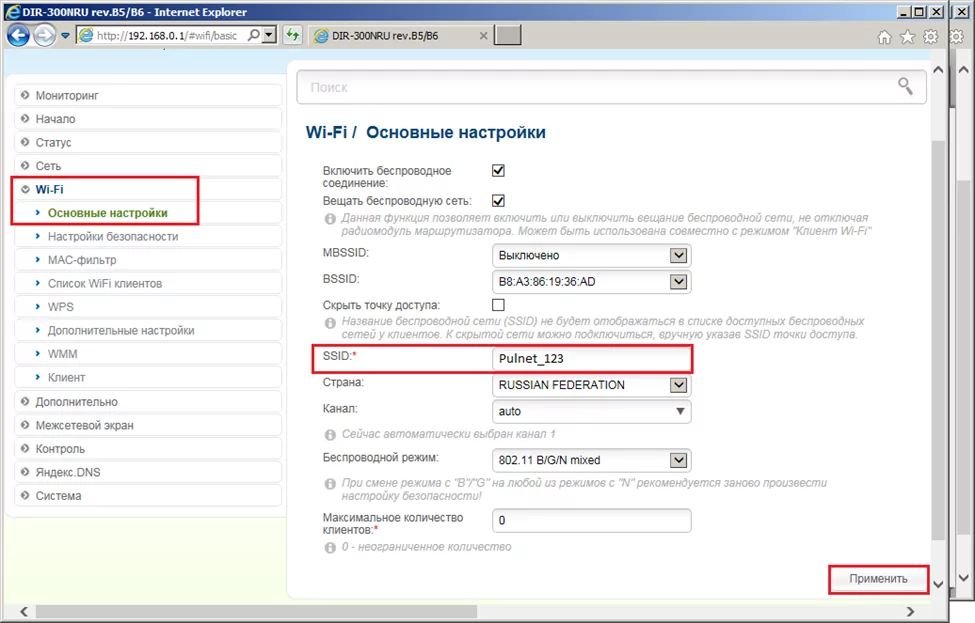Screen dimensions: 975x623
Task: Open Клиент submenu item
Action: [x=148, y=377]
